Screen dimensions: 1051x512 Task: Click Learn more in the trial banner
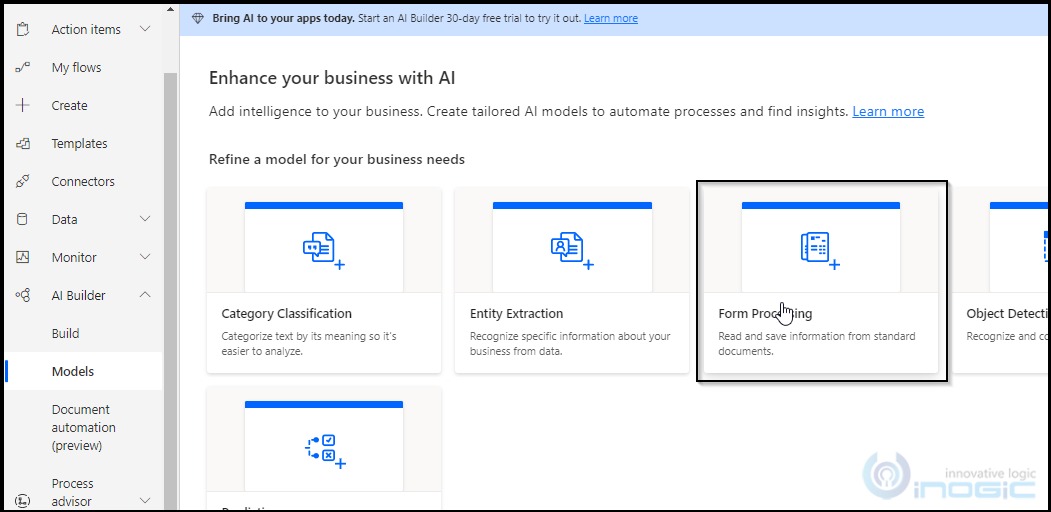(x=610, y=19)
